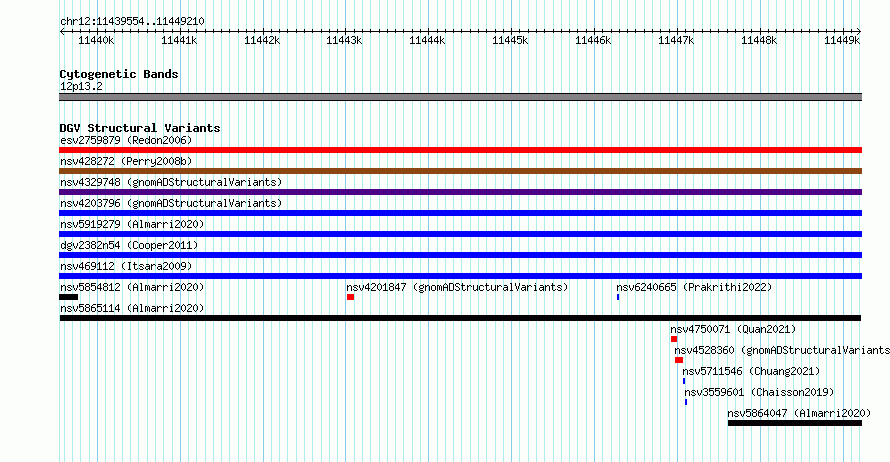Click the red nsv4750071 marker

coord(674,339)
